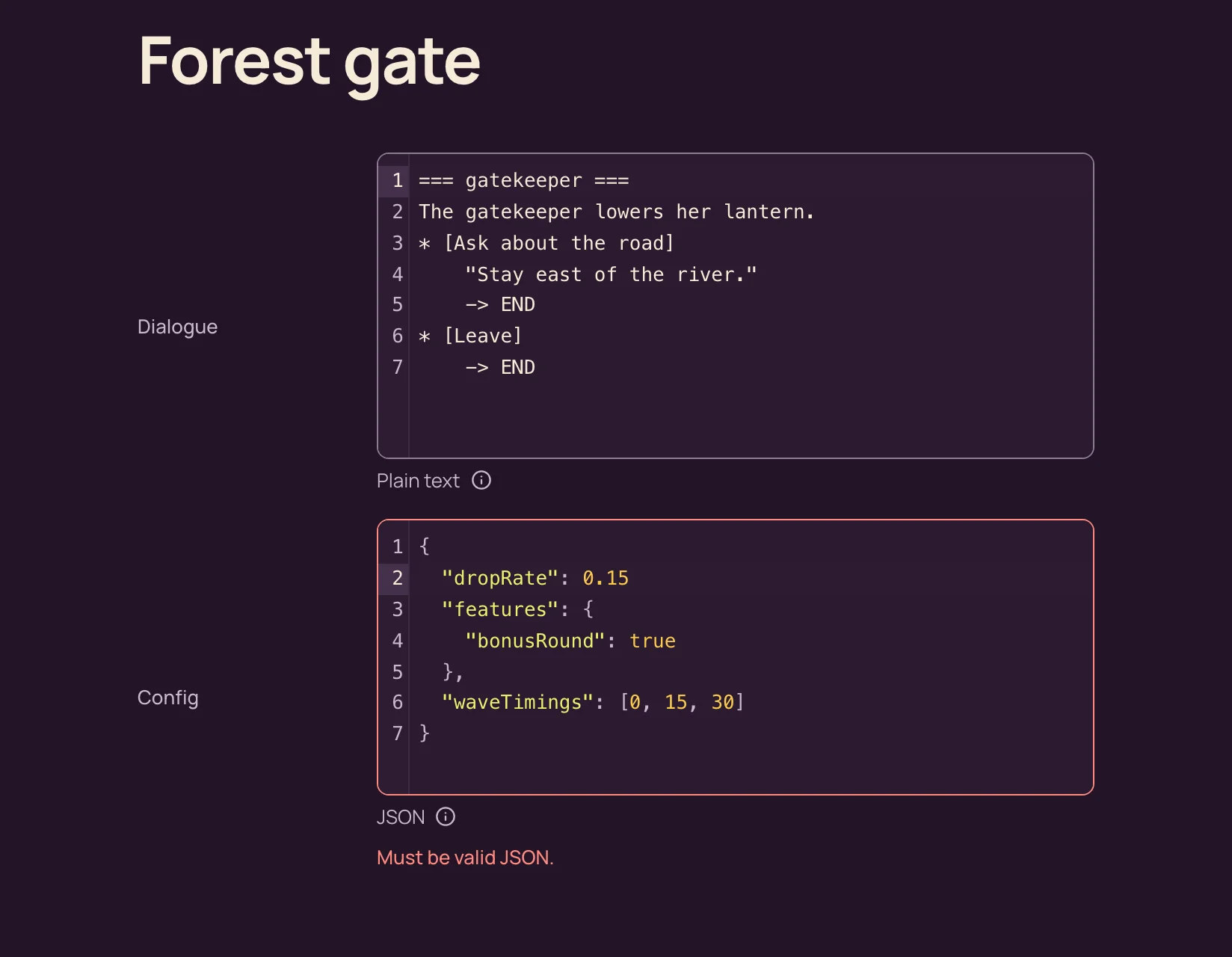
Task: Click the "* [Leave]" choice line
Action: pos(470,336)
